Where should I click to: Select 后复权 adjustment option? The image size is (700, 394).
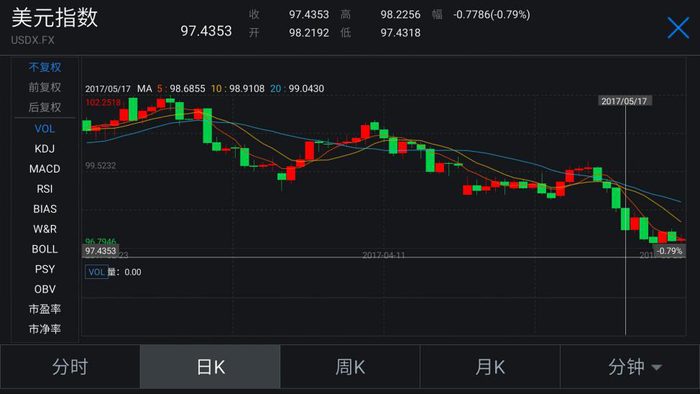pos(45,108)
